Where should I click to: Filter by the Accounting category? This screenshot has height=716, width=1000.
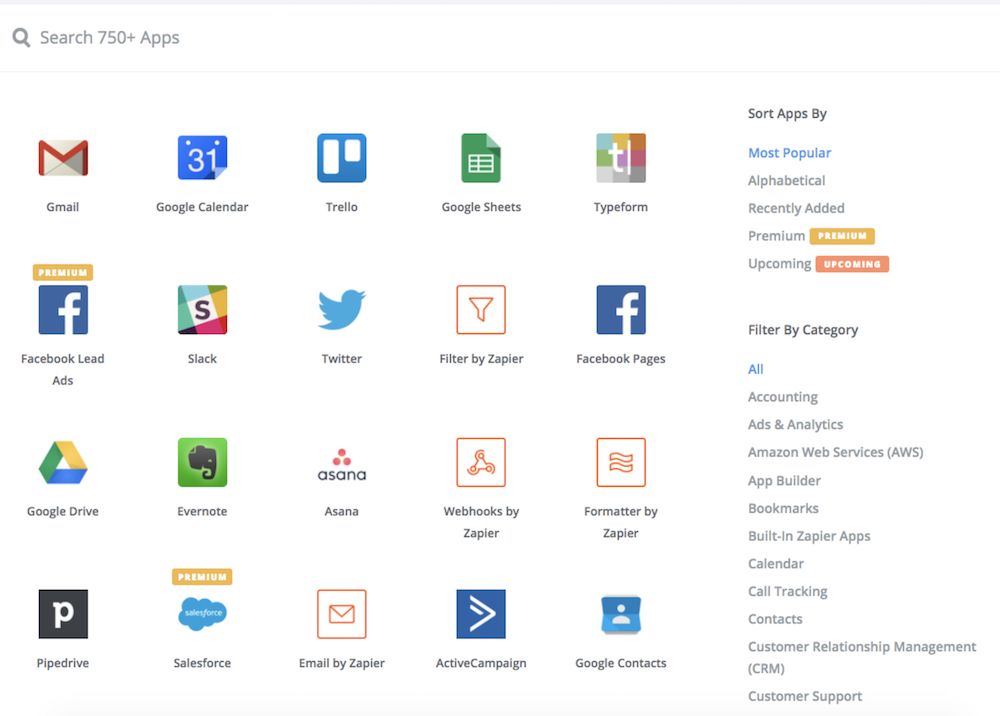click(782, 397)
